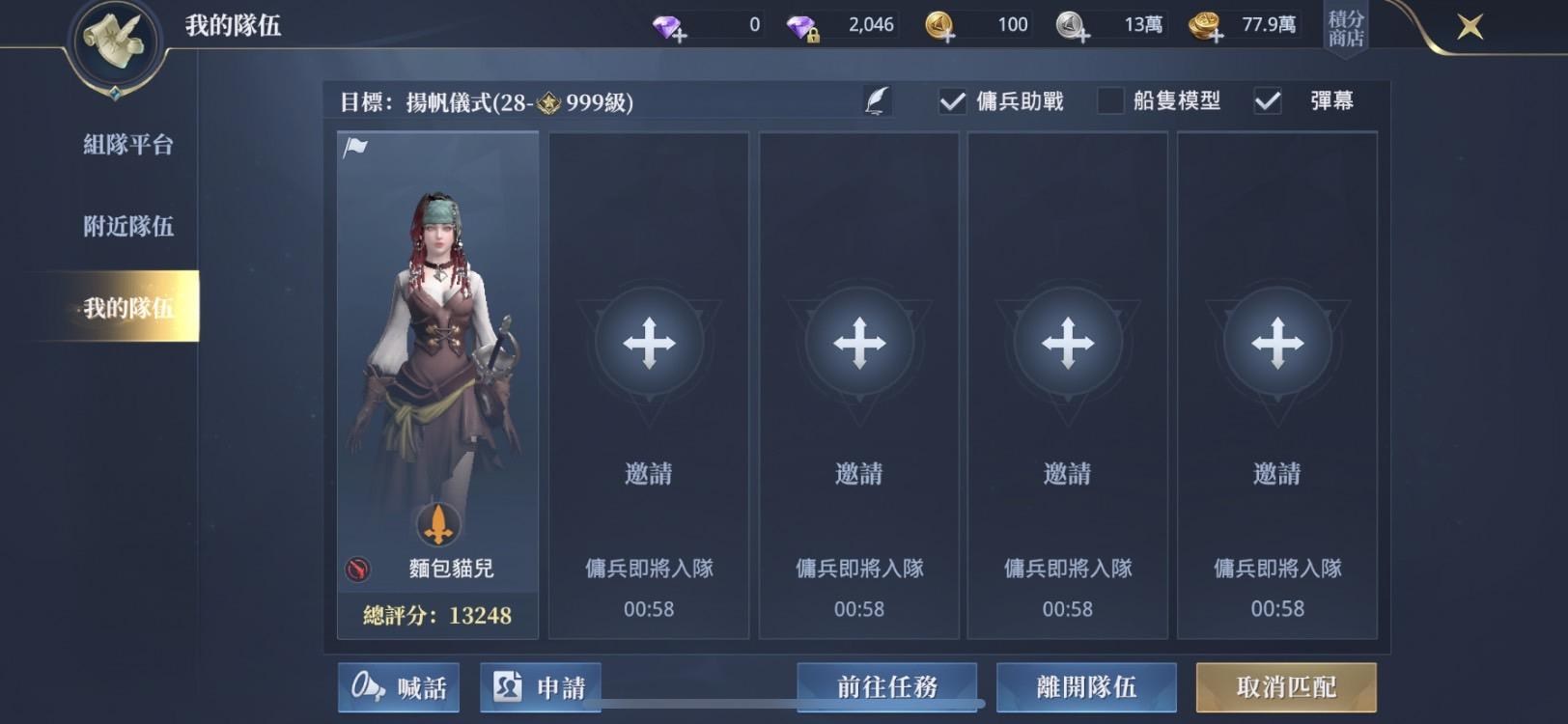Tap the locked diamond currency icon
This screenshot has width=1568, height=724.
(802, 27)
